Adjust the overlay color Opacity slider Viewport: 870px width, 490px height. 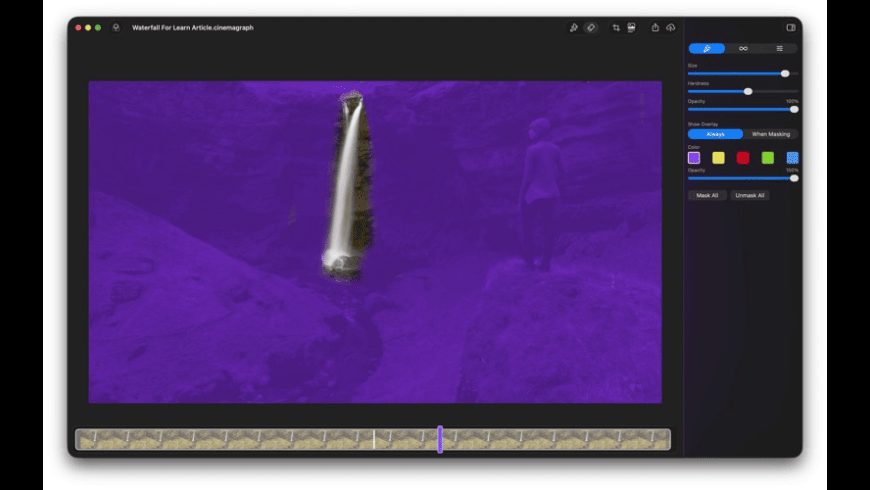[x=743, y=178]
